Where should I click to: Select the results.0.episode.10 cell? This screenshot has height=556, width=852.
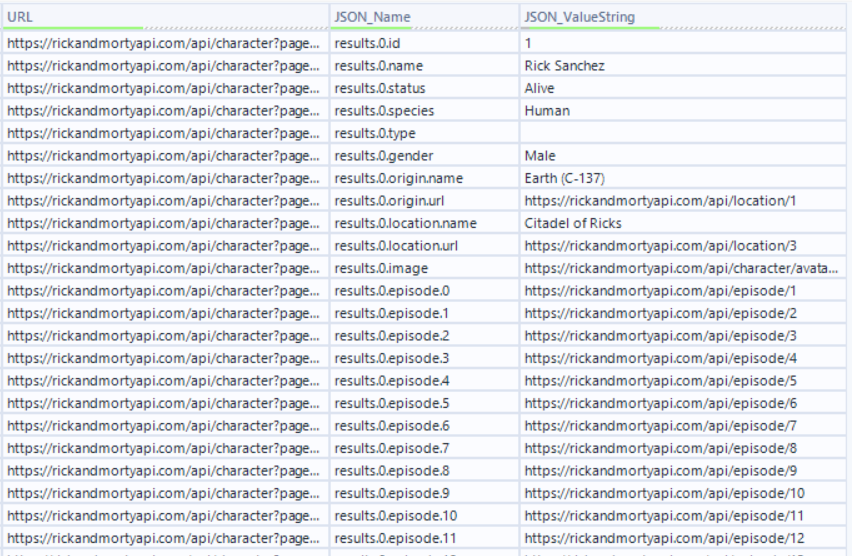424,517
